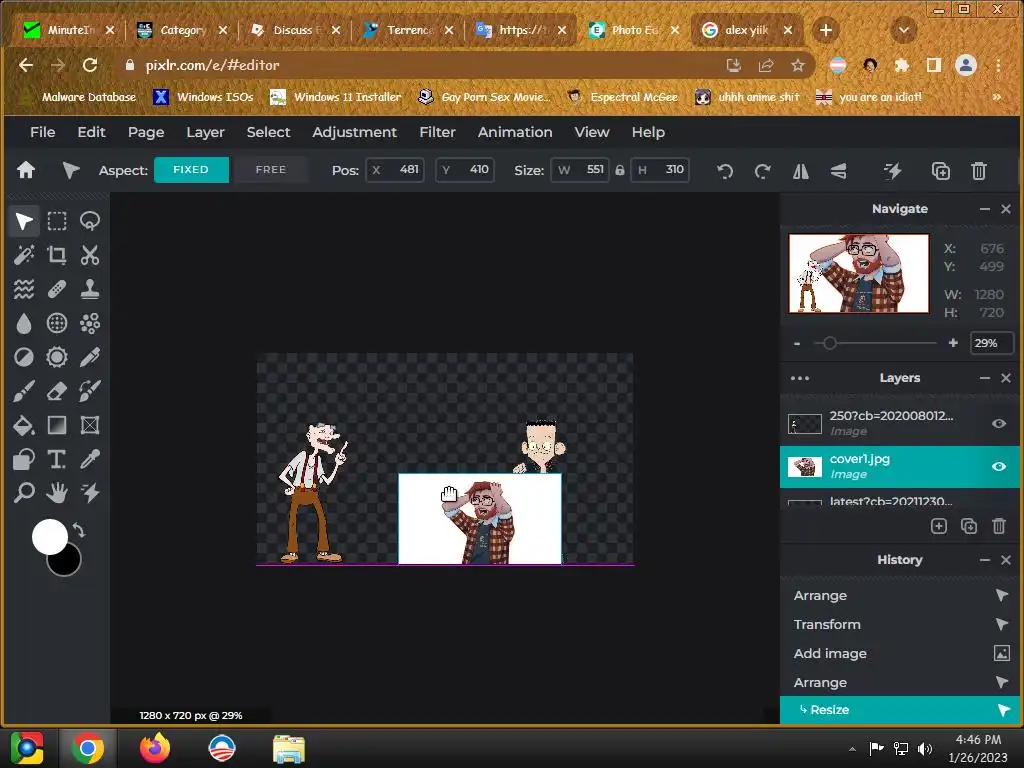Viewport: 1024px width, 768px height.
Task: Swap foreground and background colors
Action: pos(79,530)
